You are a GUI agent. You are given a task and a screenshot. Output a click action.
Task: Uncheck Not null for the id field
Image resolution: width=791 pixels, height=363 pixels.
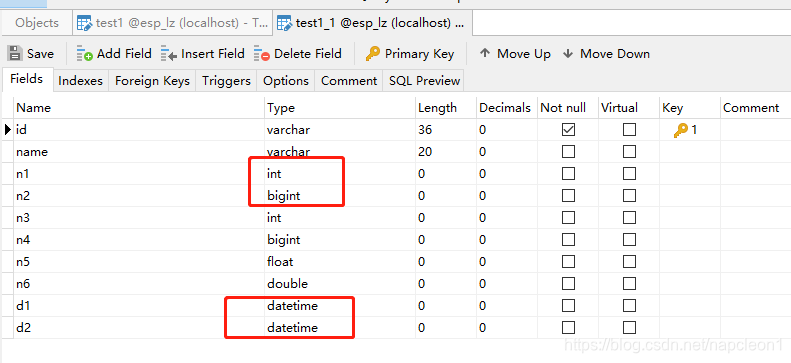click(x=568, y=130)
